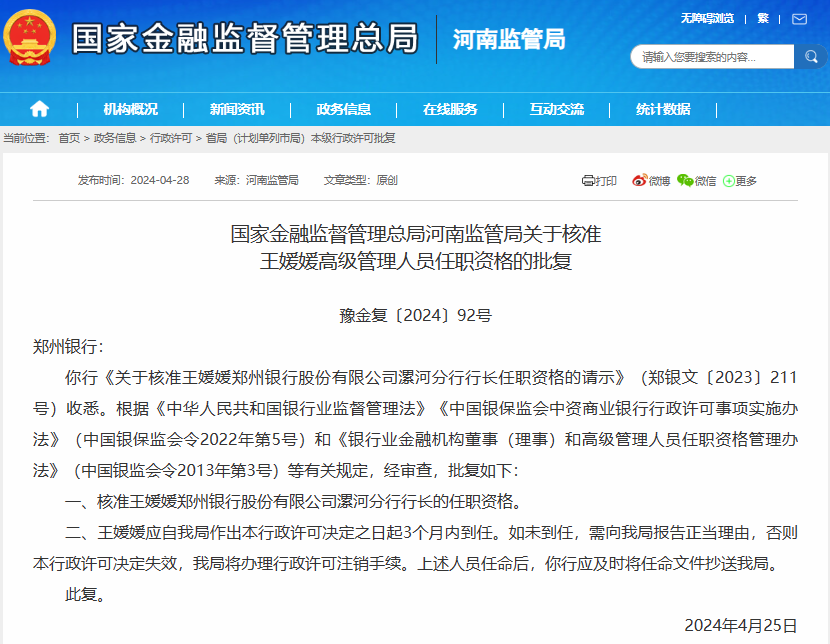Switch to traditional Chinese with 繁
Screen dimensions: 830x644
(763, 18)
